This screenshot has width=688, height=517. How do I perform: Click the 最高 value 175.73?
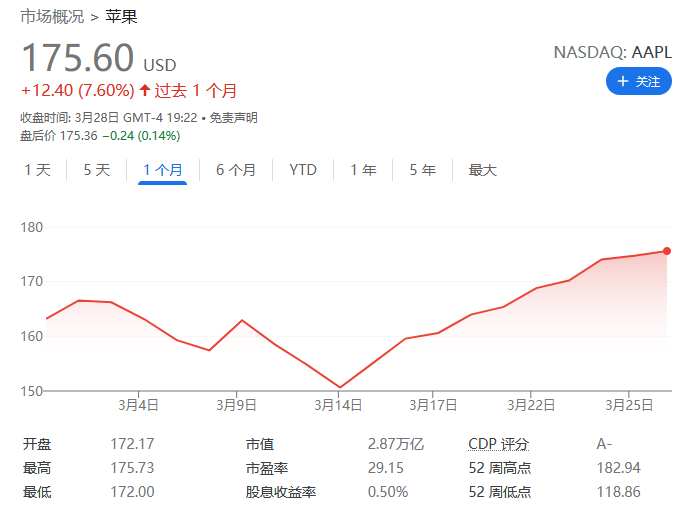pos(132,468)
